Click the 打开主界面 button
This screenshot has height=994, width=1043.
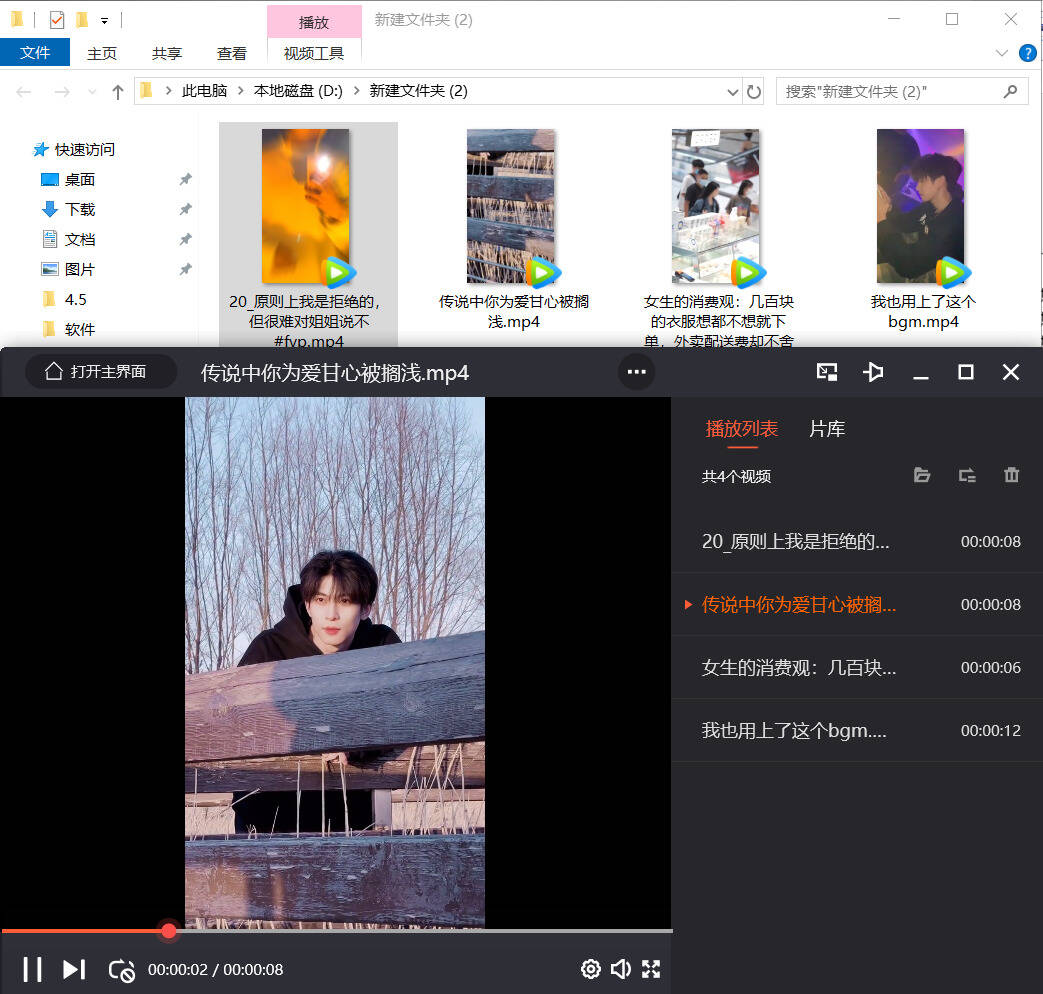97,372
